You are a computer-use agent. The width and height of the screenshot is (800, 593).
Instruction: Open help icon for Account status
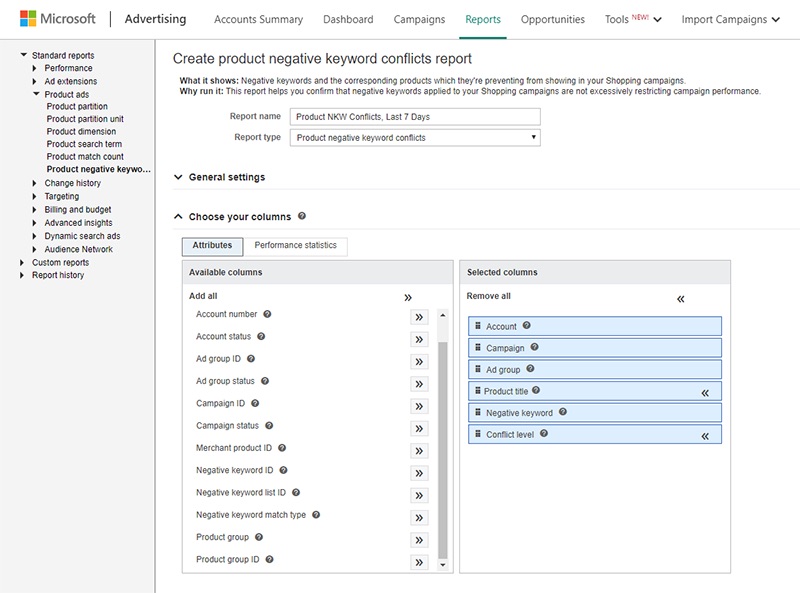261,336
